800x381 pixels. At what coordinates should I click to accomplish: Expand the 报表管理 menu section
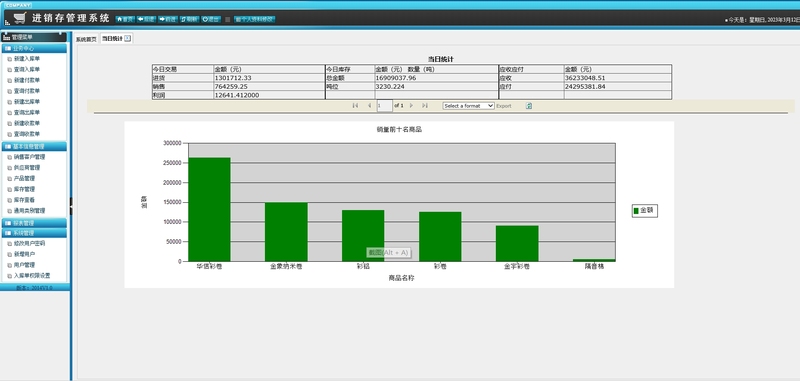click(x=34, y=223)
